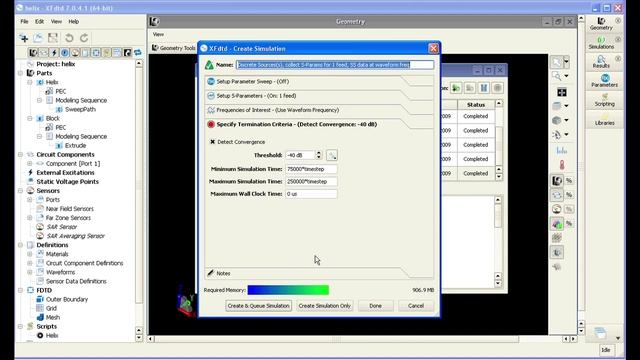Collapse the FDTD tree node

pos(20,290)
